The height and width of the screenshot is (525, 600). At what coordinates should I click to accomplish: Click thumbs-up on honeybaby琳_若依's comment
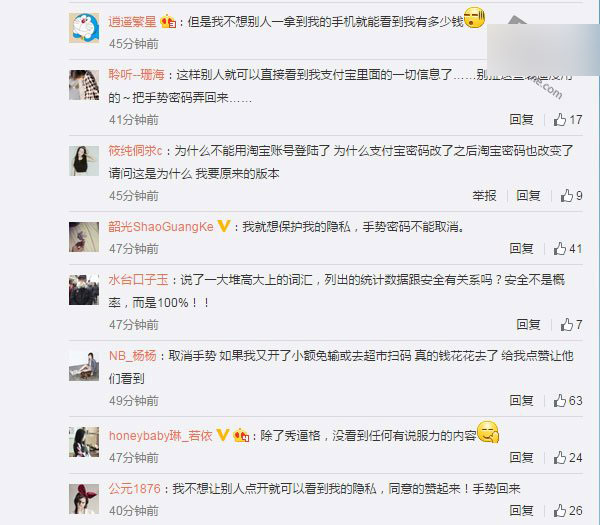pos(568,457)
